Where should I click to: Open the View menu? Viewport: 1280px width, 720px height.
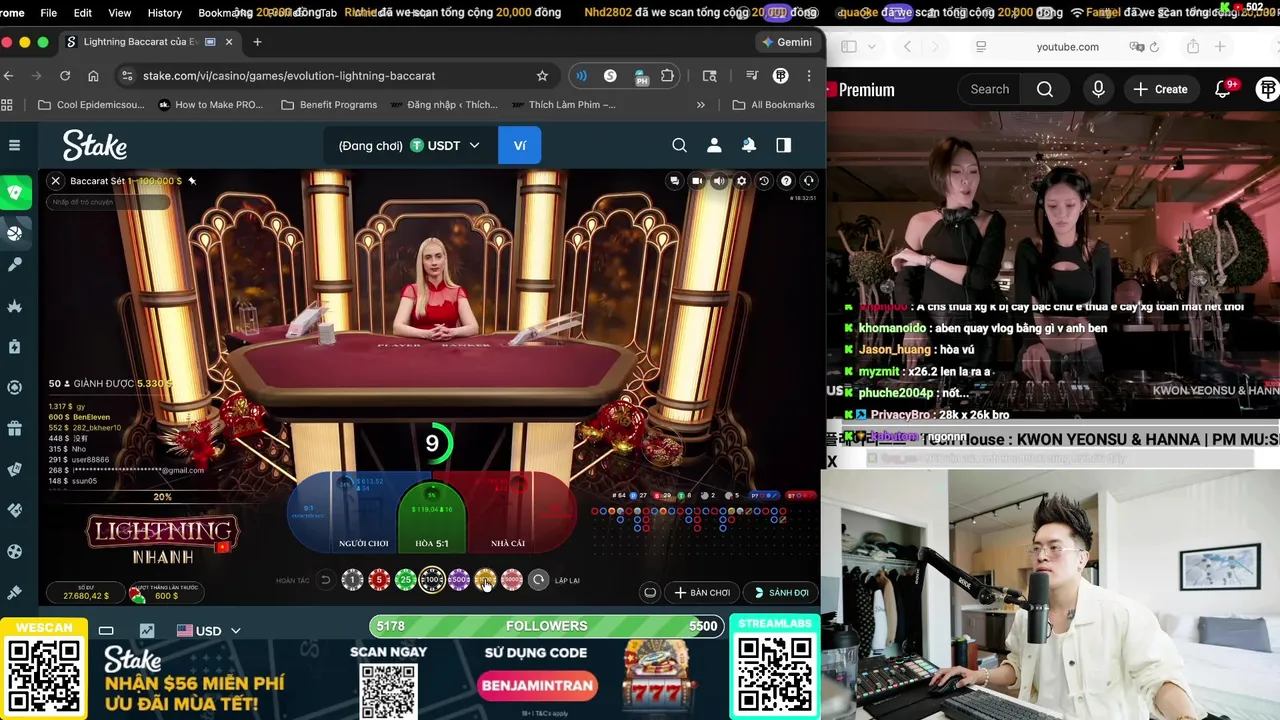point(119,13)
